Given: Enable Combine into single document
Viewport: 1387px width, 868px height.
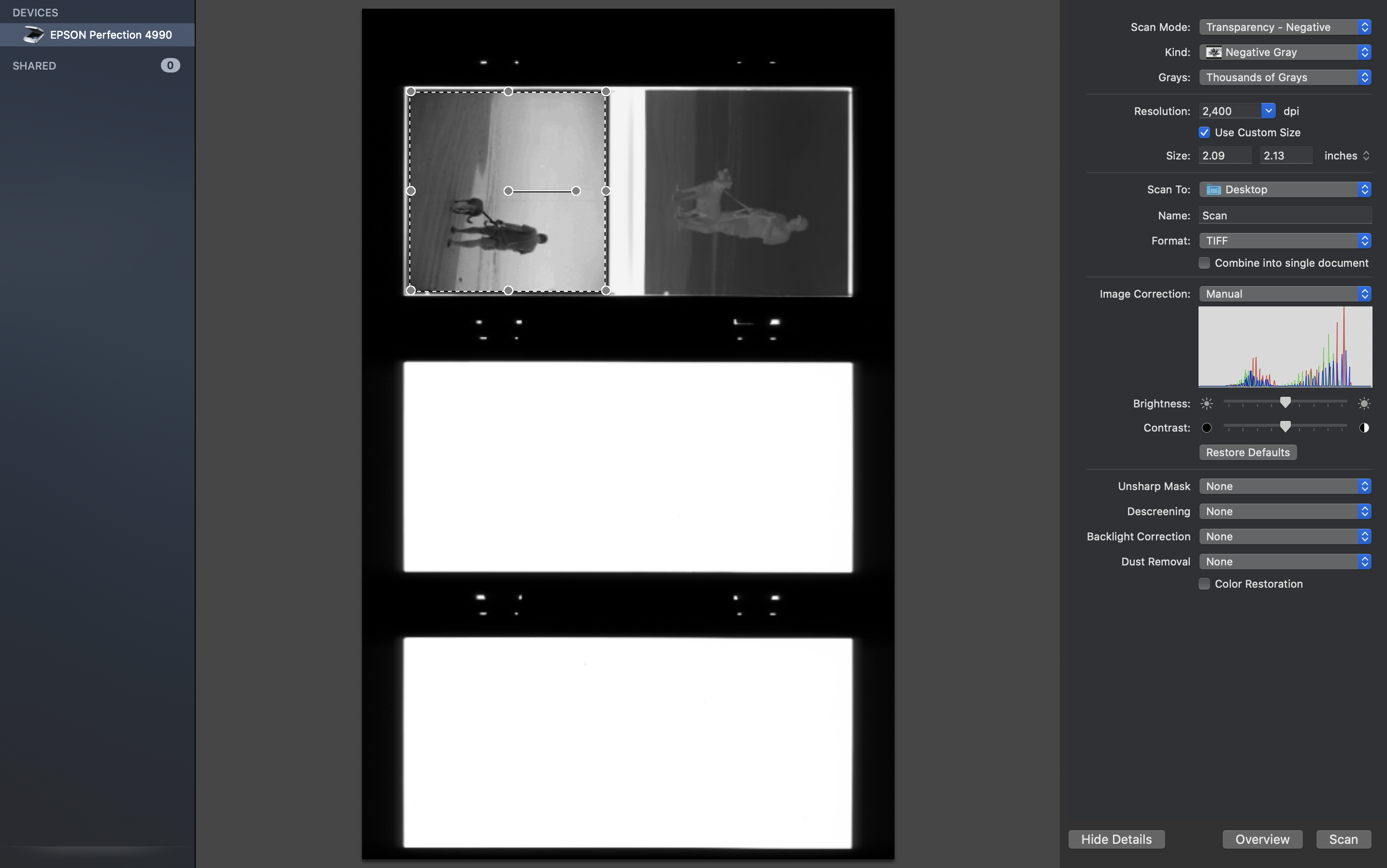Looking at the screenshot, I should (1204, 263).
